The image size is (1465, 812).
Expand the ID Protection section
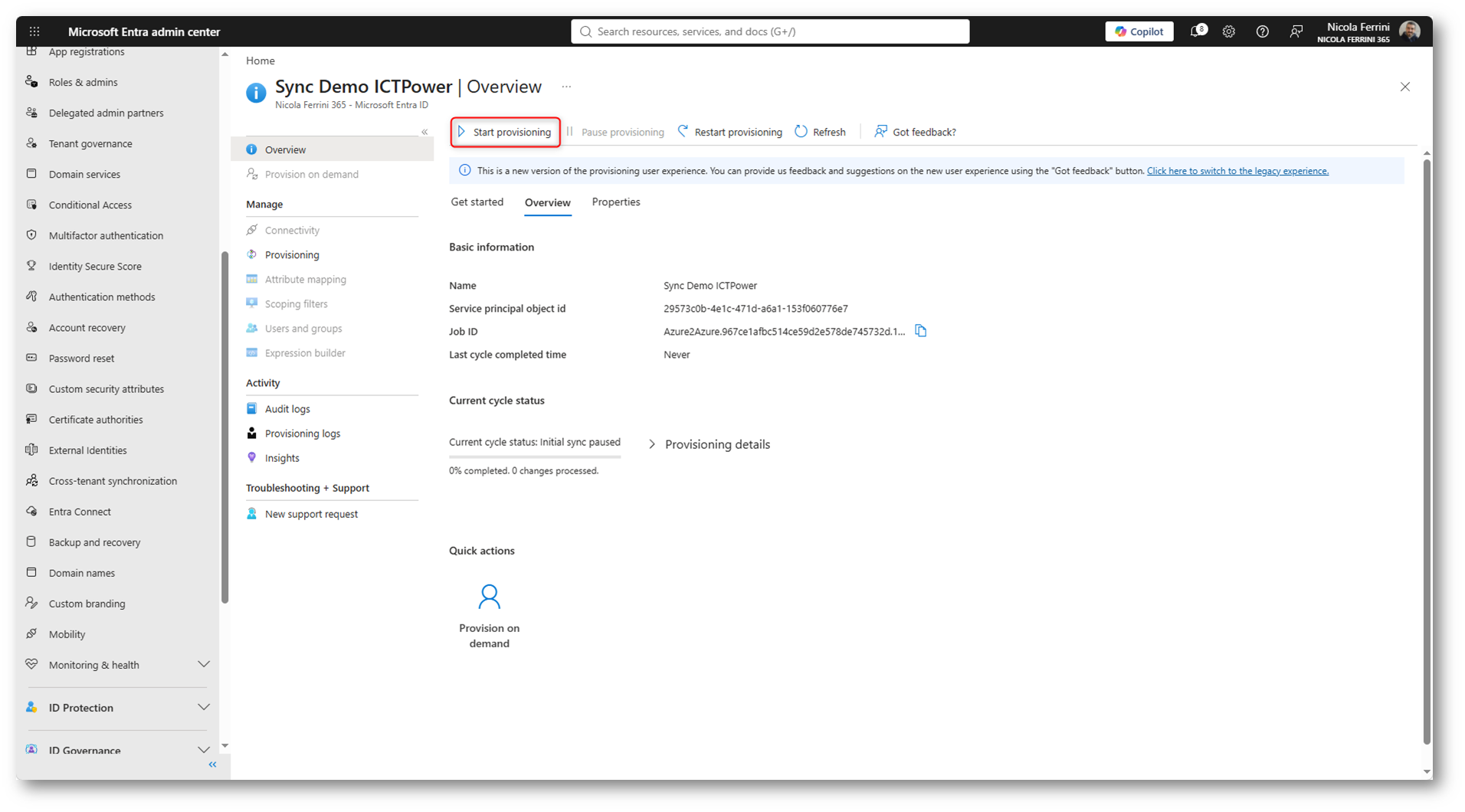tap(117, 708)
